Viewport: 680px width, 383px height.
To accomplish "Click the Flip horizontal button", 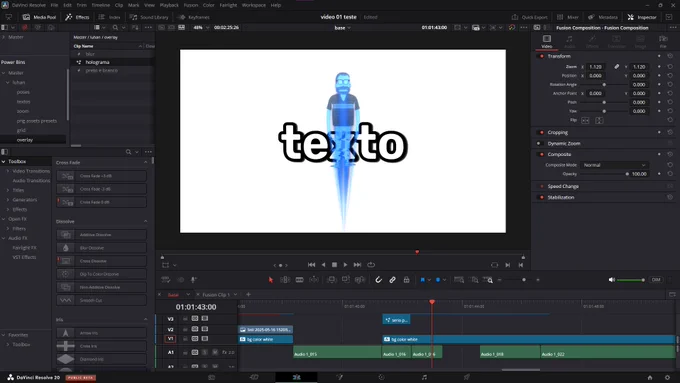I will click(585, 120).
